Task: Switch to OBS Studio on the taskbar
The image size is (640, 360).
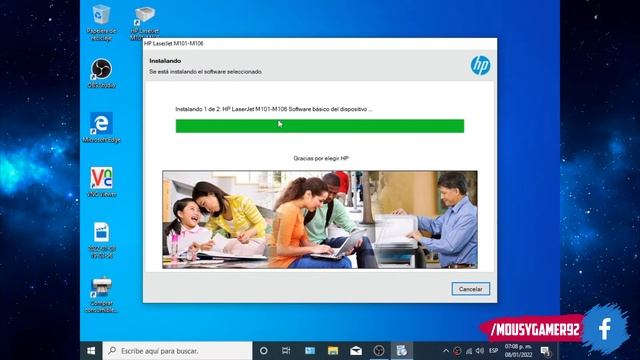Action: coord(378,351)
